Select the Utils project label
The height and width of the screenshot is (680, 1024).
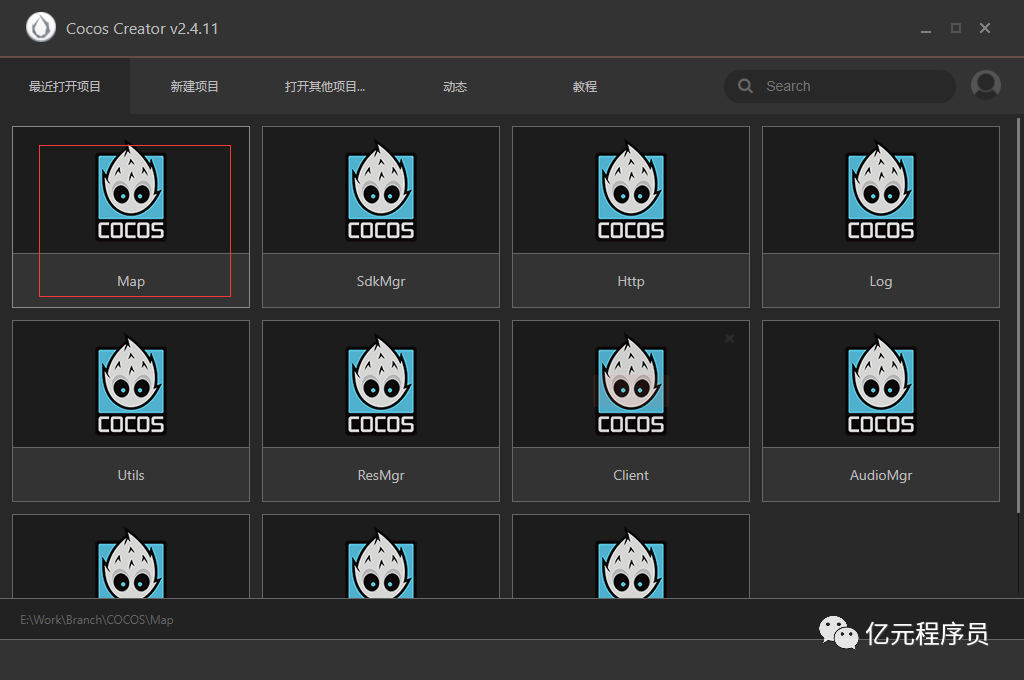tap(131, 476)
